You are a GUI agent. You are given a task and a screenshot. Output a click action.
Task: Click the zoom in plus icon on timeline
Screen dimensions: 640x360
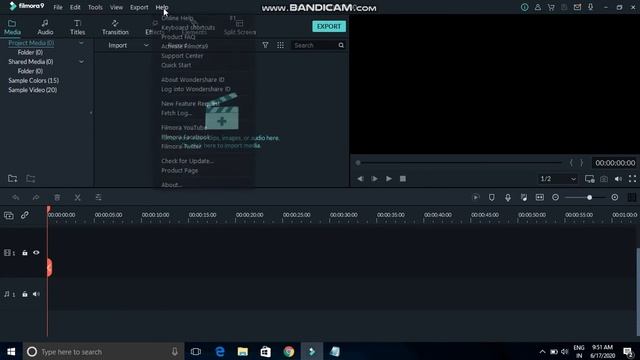pyautogui.click(x=615, y=198)
